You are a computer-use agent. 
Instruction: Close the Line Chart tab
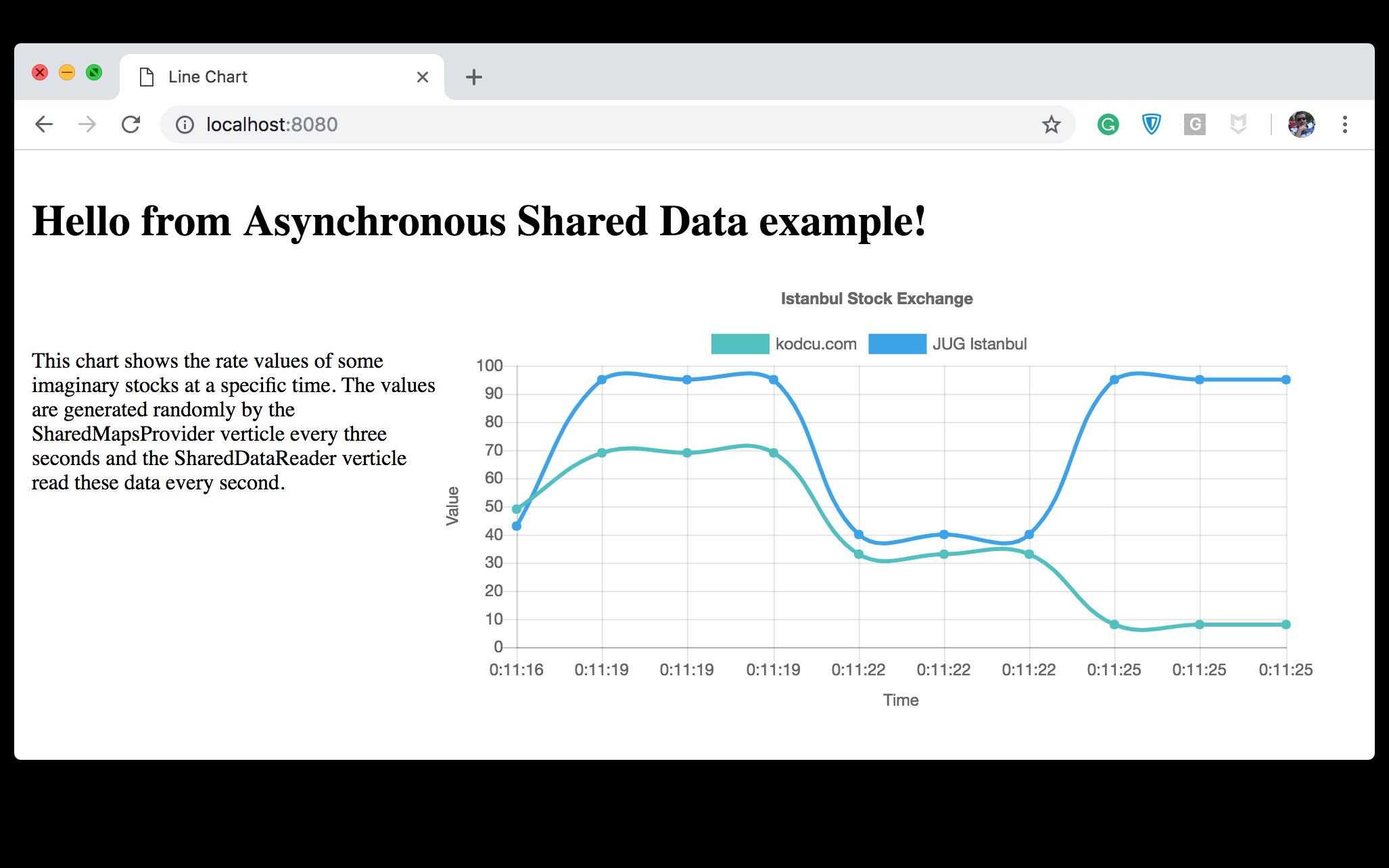[x=423, y=77]
